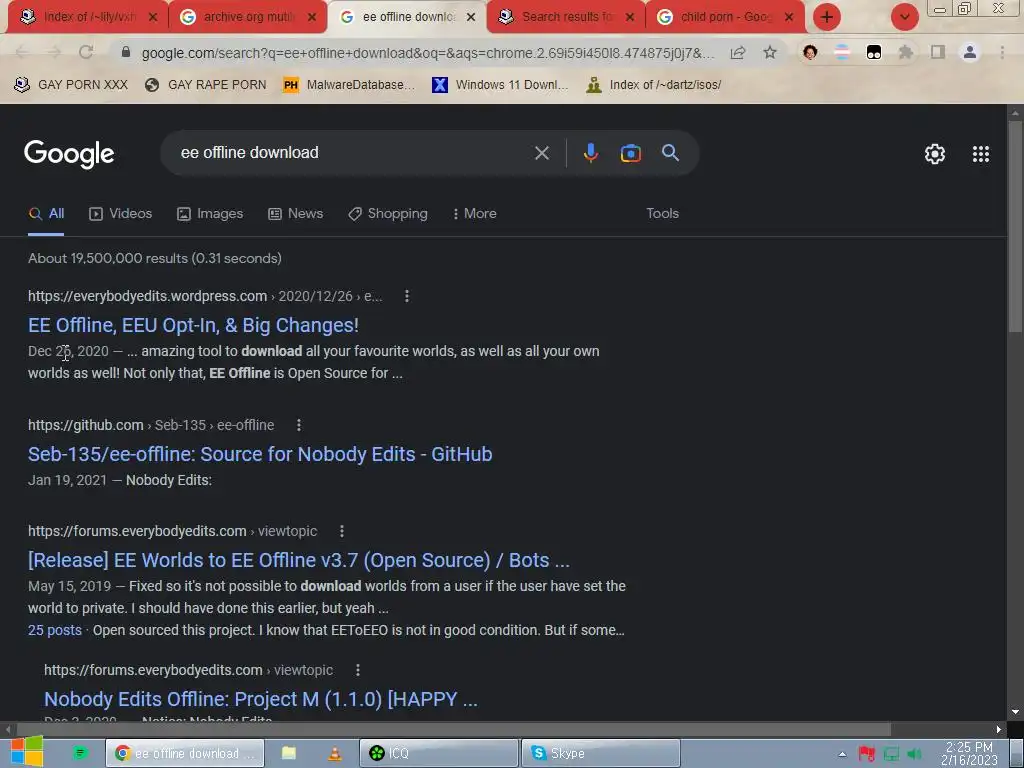This screenshot has width=1024, height=768.
Task: Open 'Seb-135/ee-offline' GitHub result
Action: click(260, 454)
